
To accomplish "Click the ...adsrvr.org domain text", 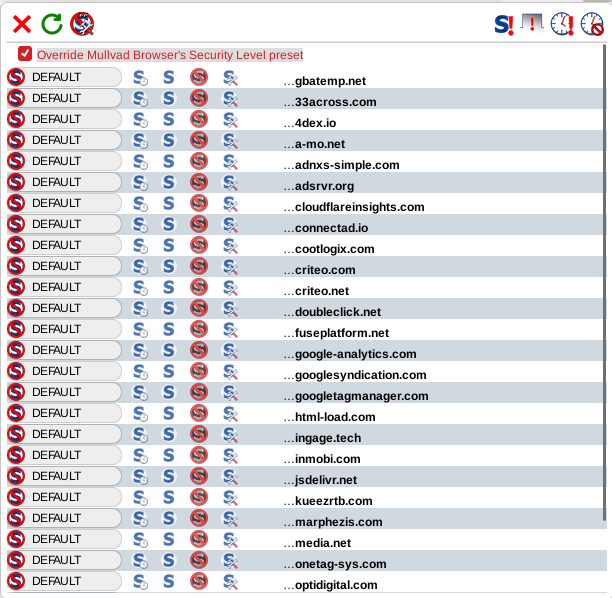I will point(319,186).
